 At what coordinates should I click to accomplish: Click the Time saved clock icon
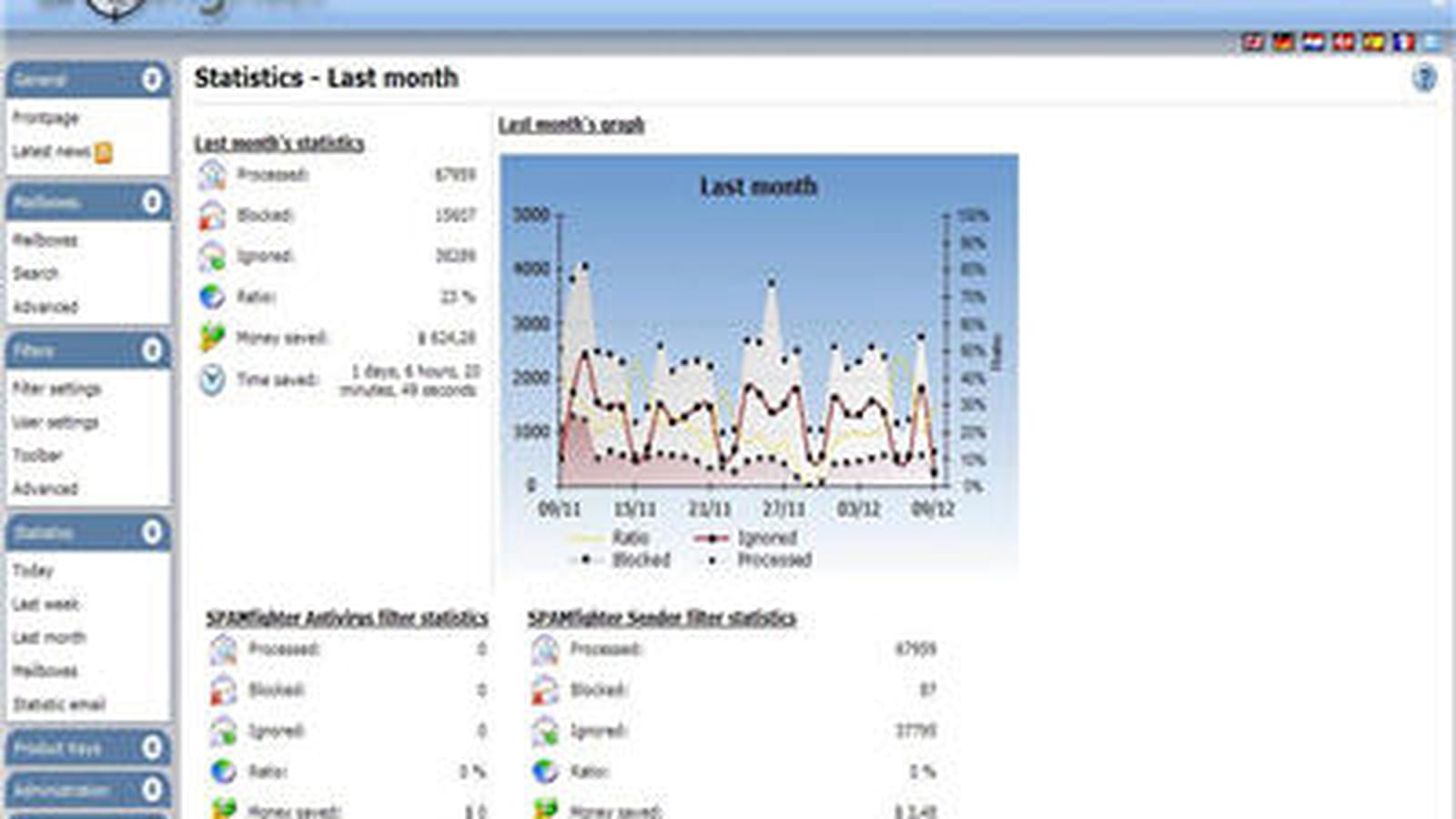coord(212,379)
